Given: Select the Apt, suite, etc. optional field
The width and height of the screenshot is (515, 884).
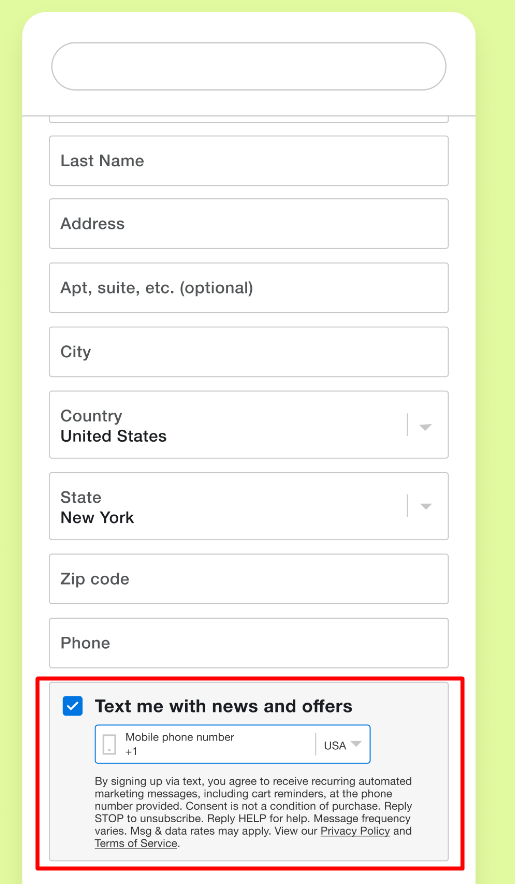Looking at the screenshot, I should (x=249, y=288).
